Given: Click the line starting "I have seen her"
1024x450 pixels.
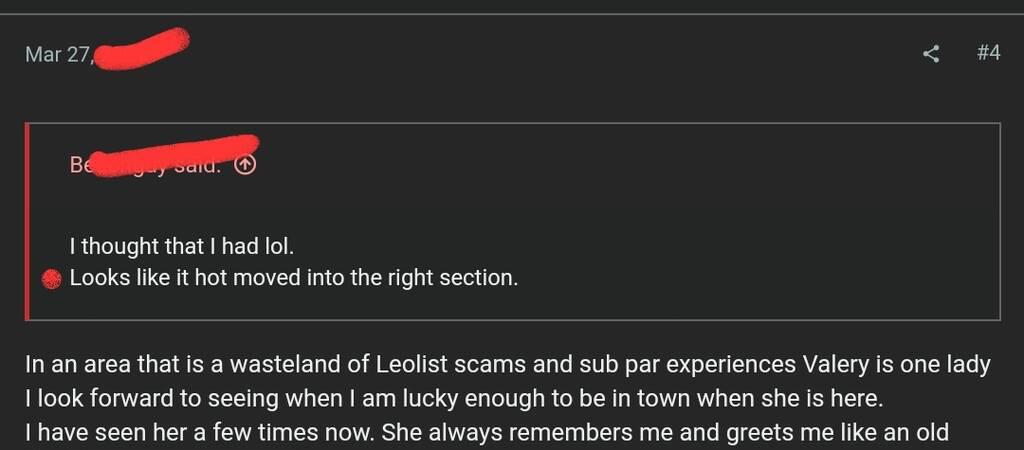Looking at the screenshot, I should coord(487,431).
